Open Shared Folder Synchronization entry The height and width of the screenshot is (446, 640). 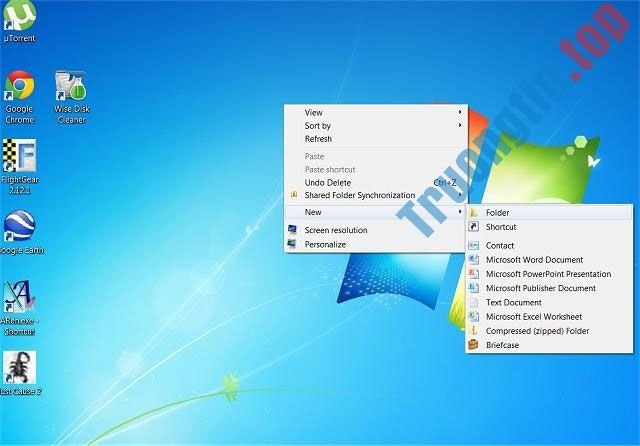tap(359, 196)
